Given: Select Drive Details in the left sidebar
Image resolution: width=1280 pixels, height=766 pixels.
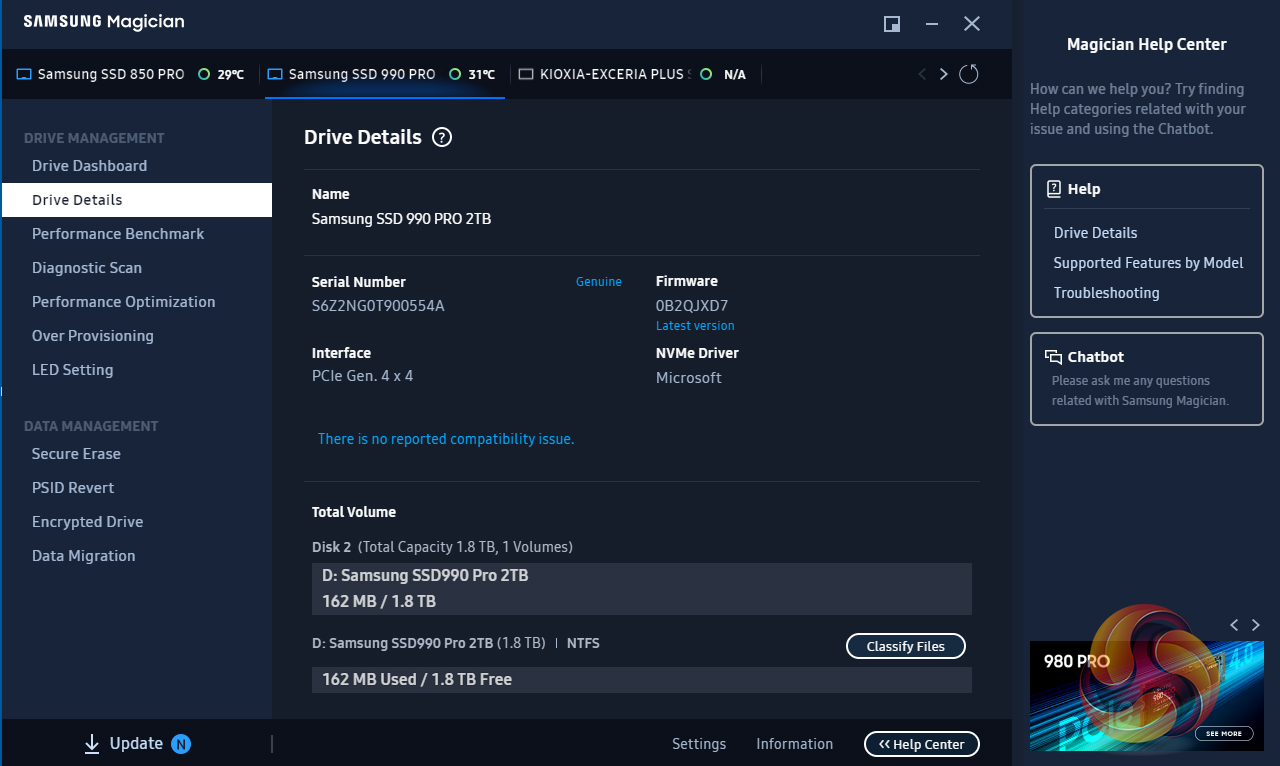Looking at the screenshot, I should point(137,200).
